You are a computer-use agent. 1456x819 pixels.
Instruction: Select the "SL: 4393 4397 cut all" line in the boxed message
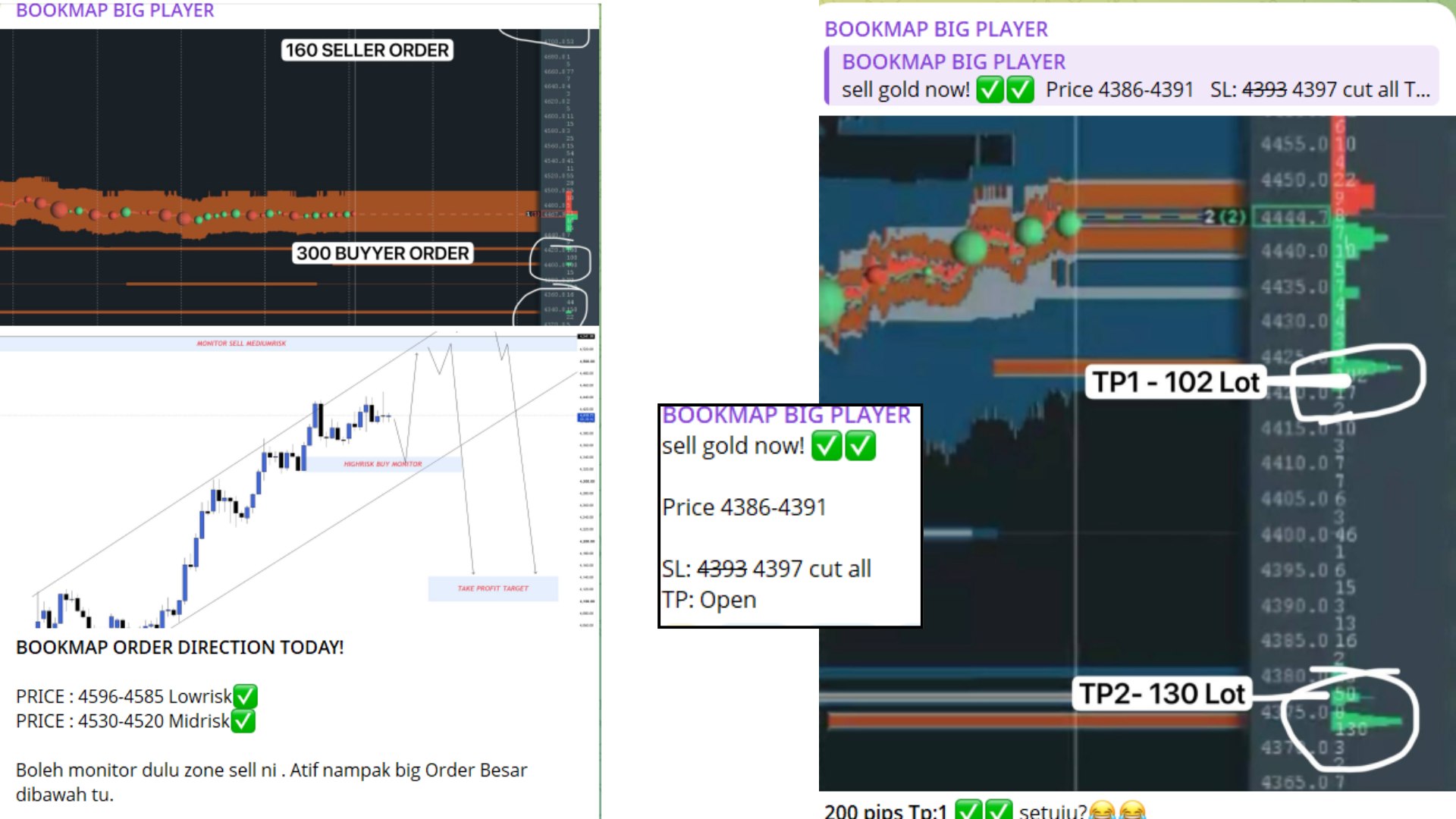click(x=766, y=568)
